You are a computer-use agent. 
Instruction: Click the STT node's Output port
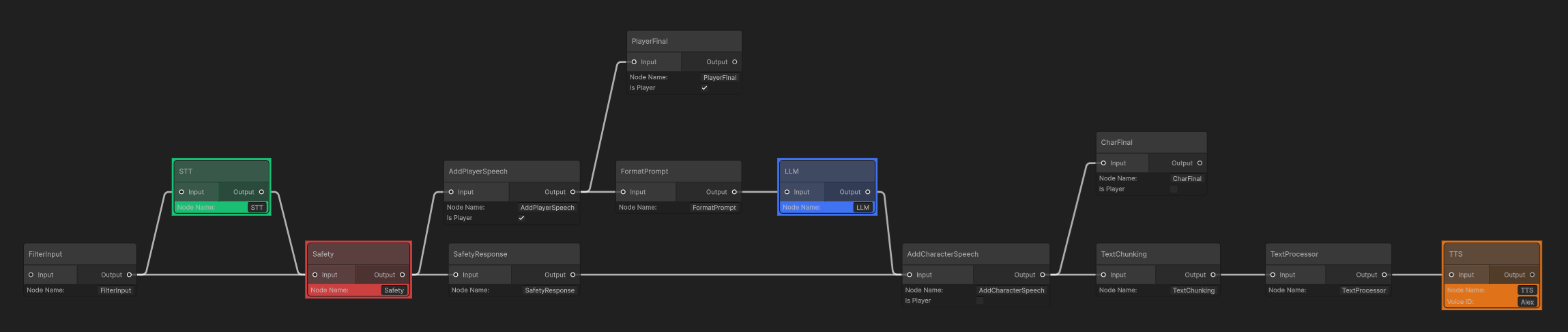coord(261,192)
